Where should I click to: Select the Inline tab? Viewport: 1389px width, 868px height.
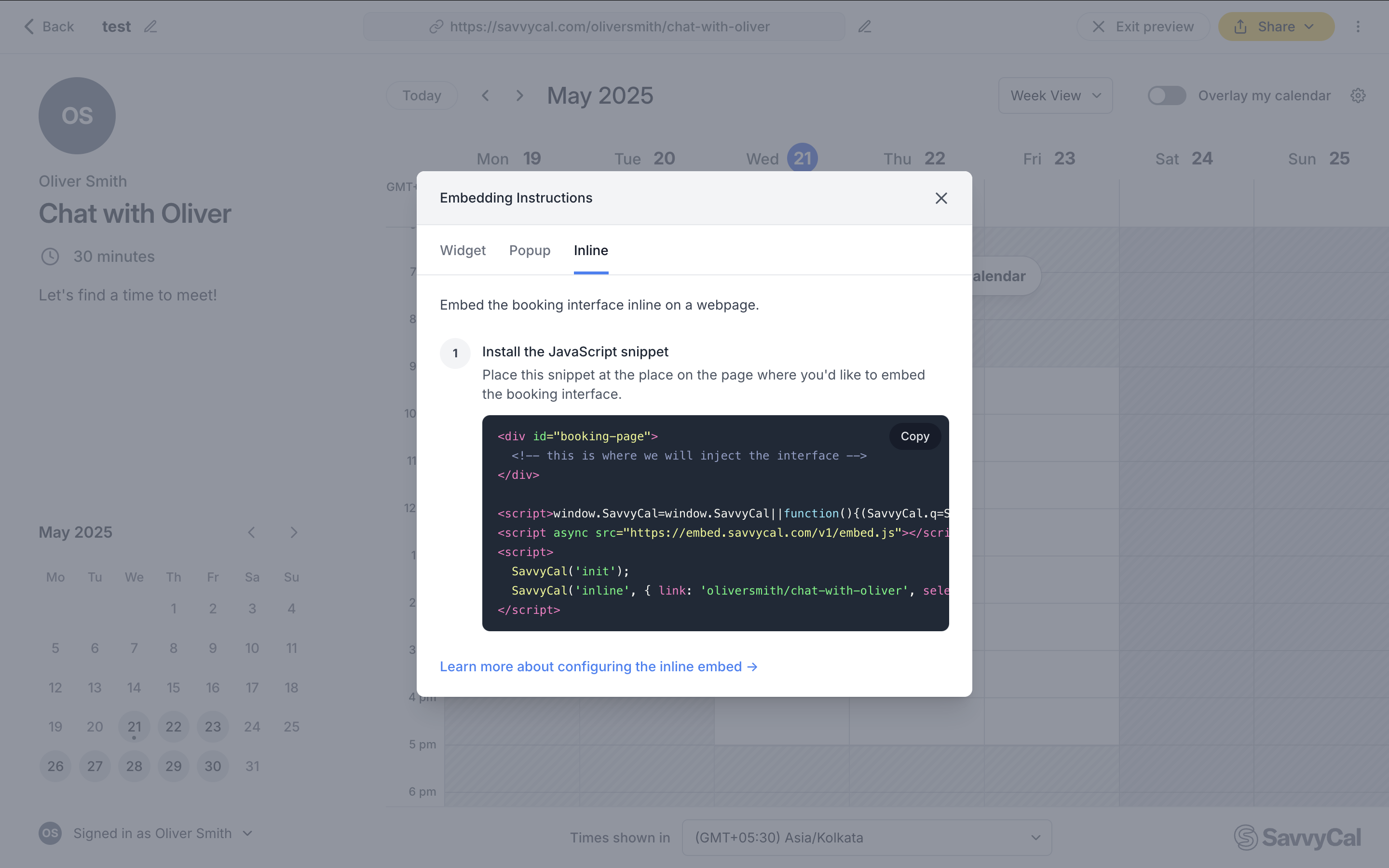[591, 250]
